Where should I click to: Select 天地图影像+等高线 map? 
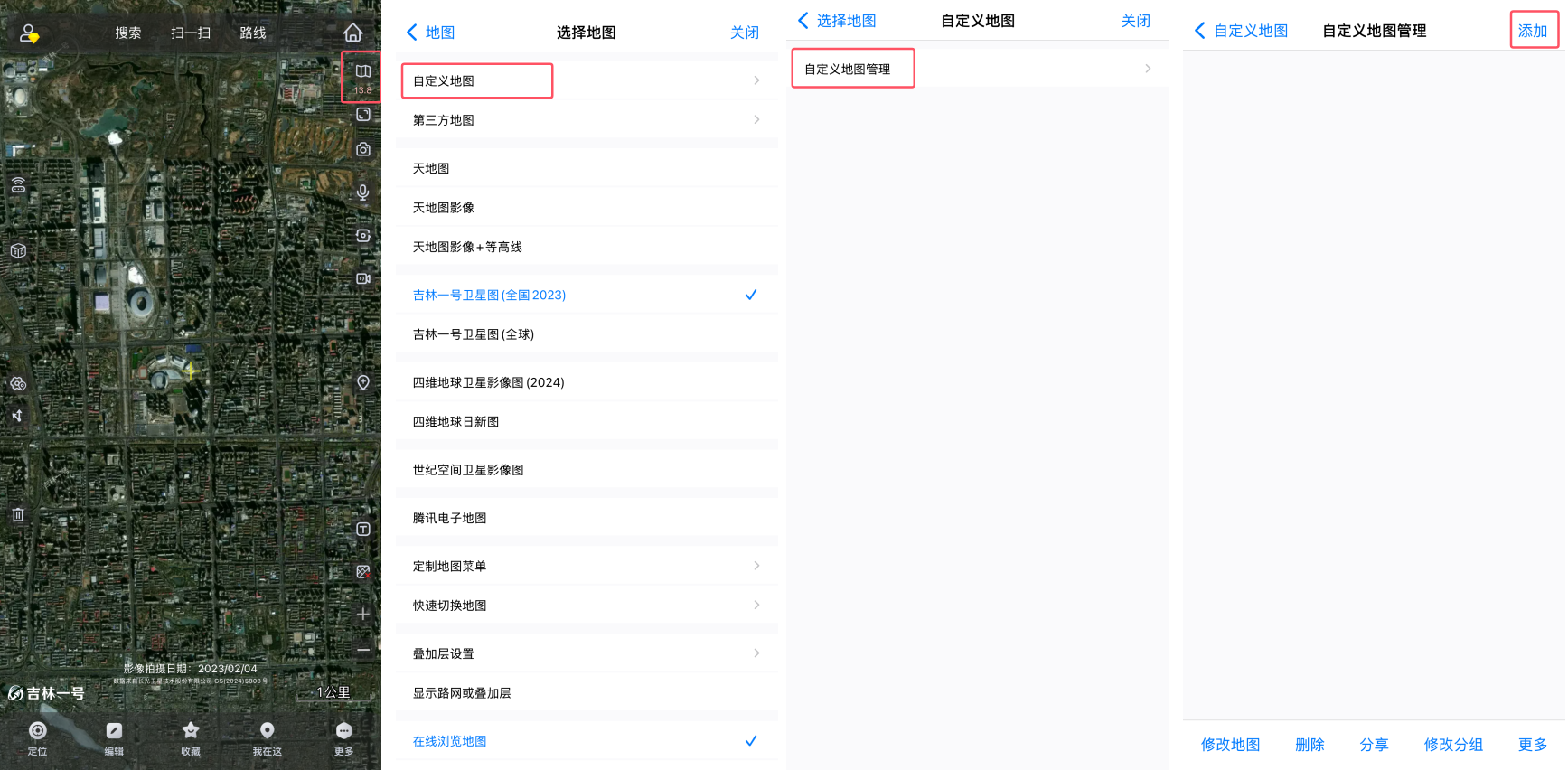point(587,247)
